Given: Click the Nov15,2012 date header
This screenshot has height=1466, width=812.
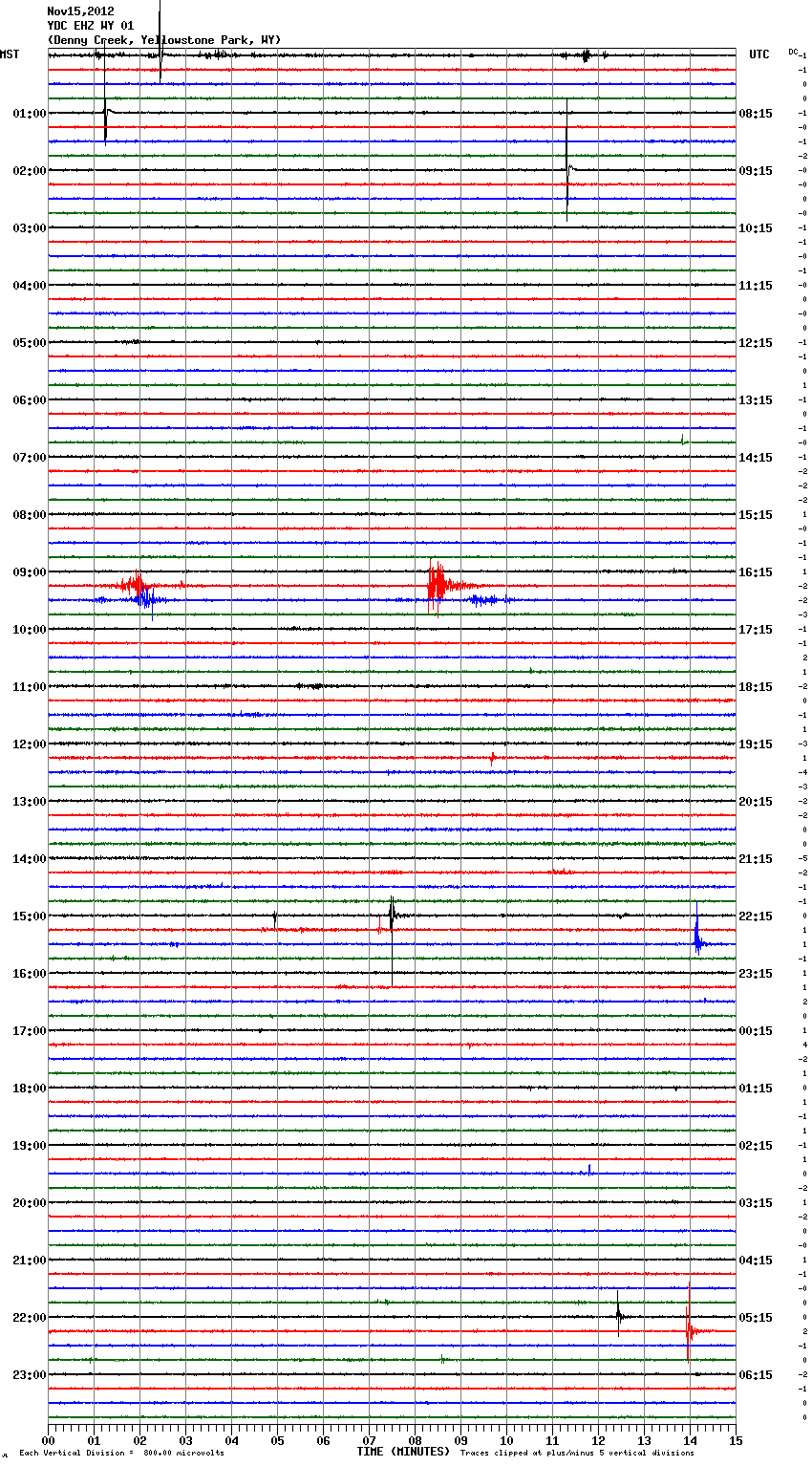Looking at the screenshot, I should coord(80,11).
